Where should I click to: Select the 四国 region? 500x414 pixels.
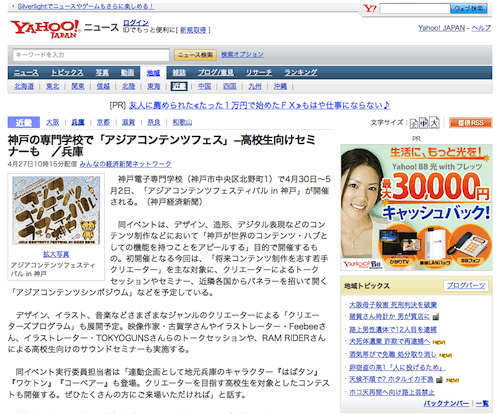[230, 86]
